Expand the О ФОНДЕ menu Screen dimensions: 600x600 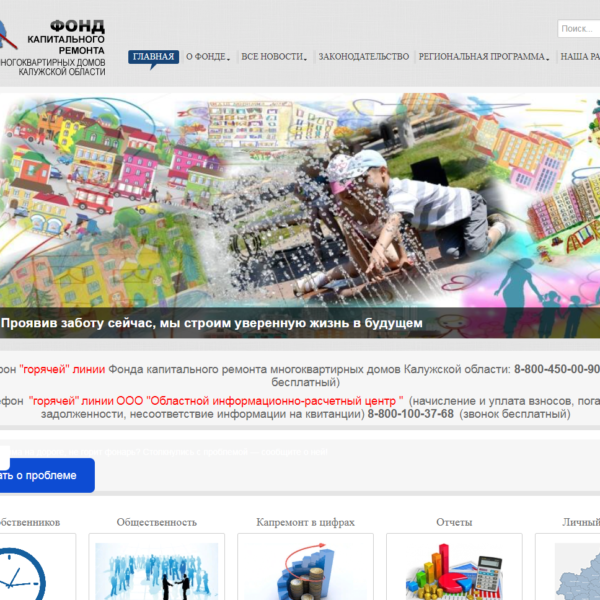(208, 57)
